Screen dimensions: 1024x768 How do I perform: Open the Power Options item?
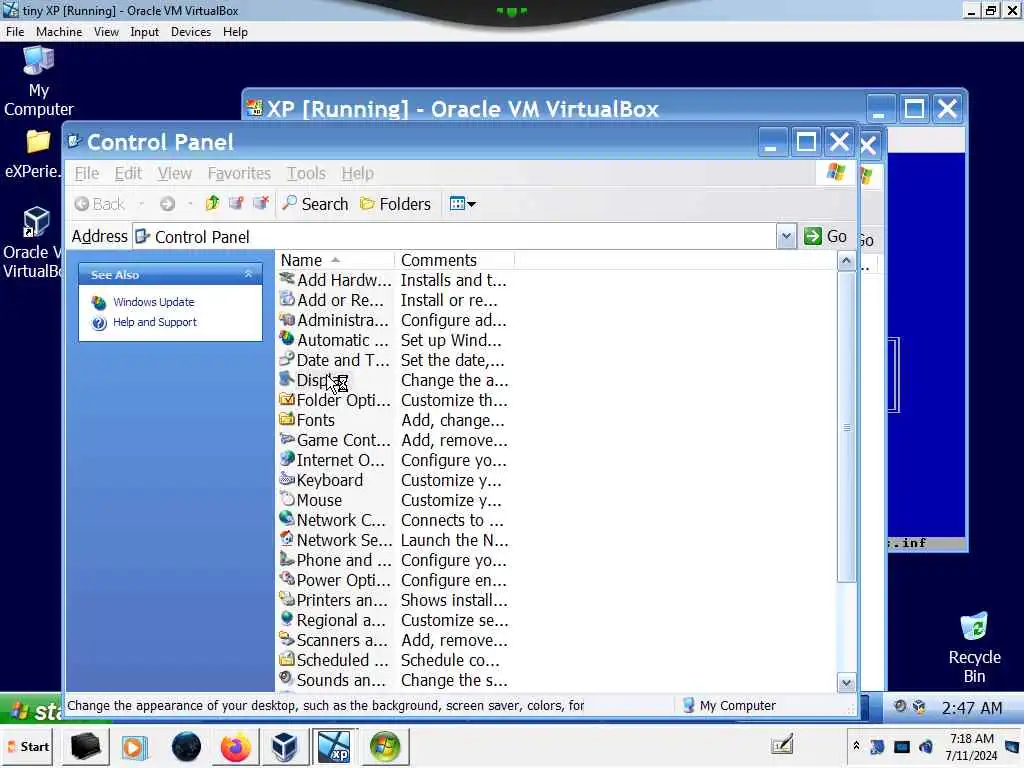334,581
